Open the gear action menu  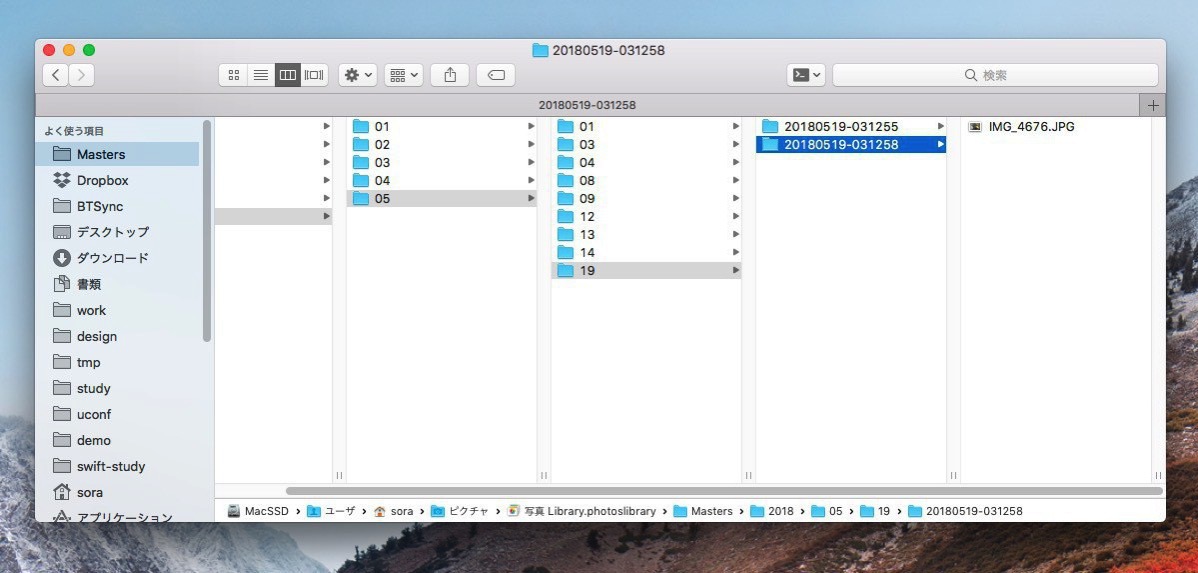[x=358, y=75]
